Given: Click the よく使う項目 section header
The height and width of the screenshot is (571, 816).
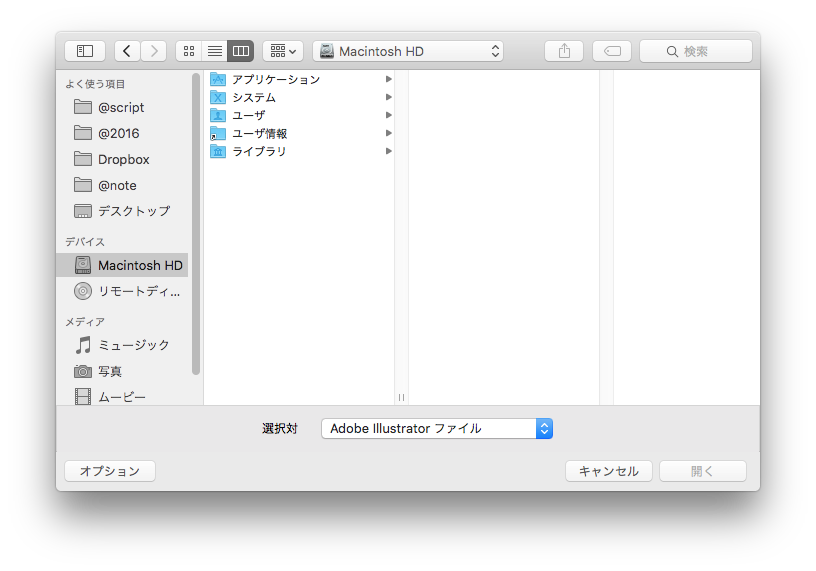Looking at the screenshot, I should pyautogui.click(x=95, y=84).
